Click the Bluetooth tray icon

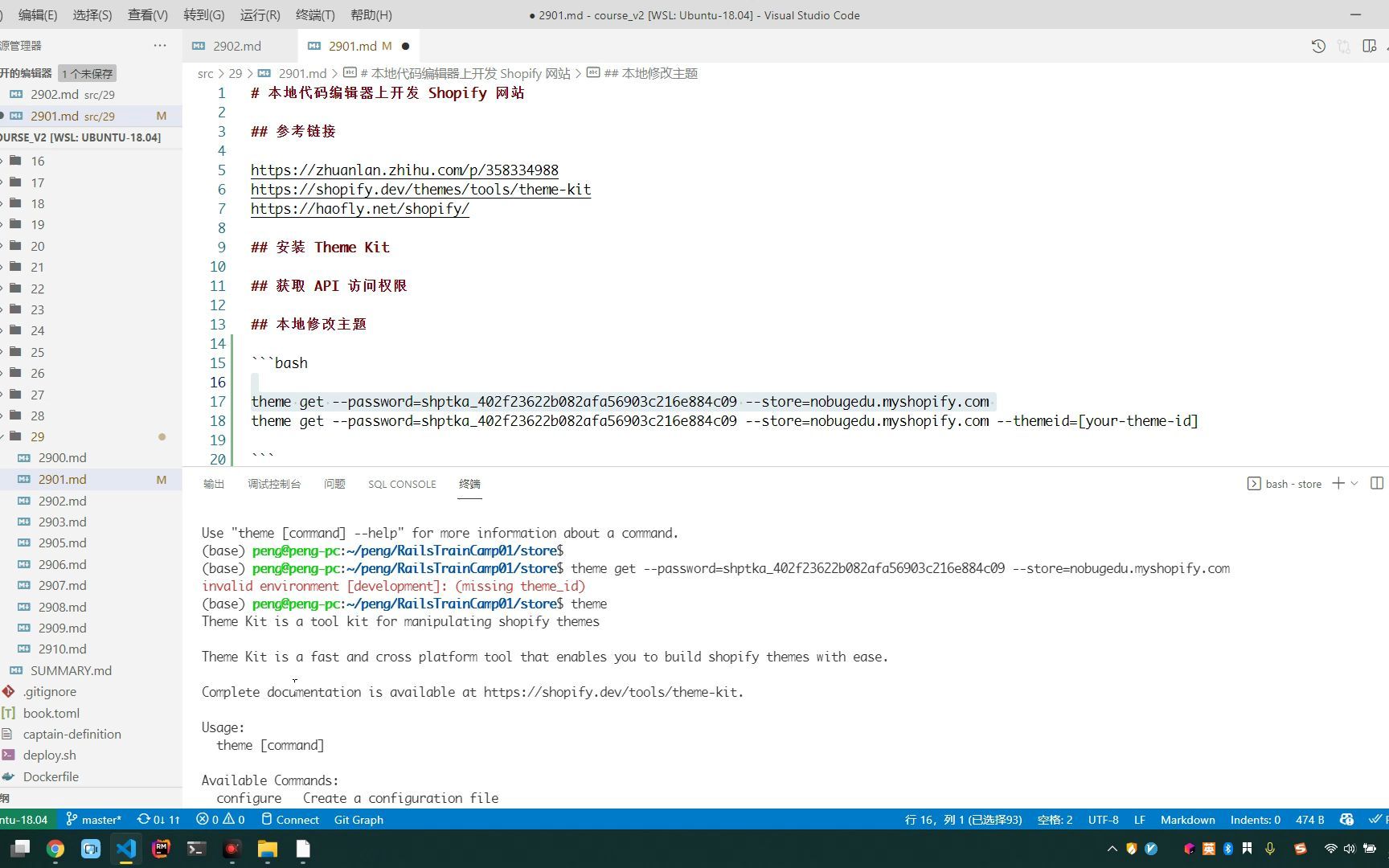(x=1228, y=849)
